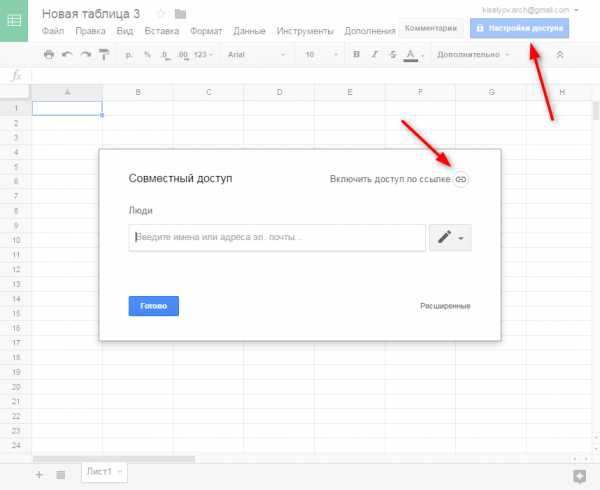Open the edit permission pencil dropdown
This screenshot has width=600, height=490.
click(x=450, y=238)
